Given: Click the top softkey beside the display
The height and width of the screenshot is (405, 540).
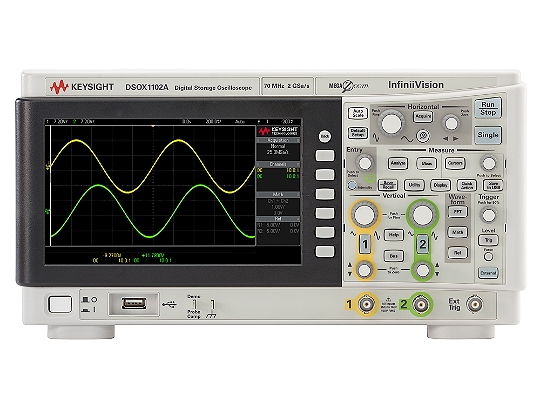Looking at the screenshot, I should 325,155.
